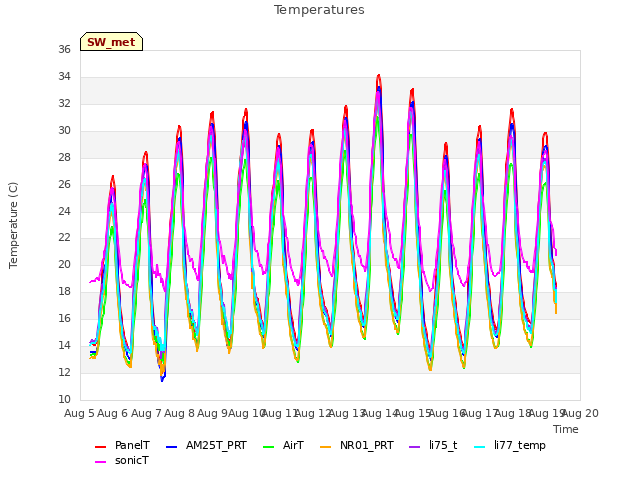640x480 pixels.
Task: Click the 14 y-axis tick label
Action: pyautogui.click(x=64, y=345)
